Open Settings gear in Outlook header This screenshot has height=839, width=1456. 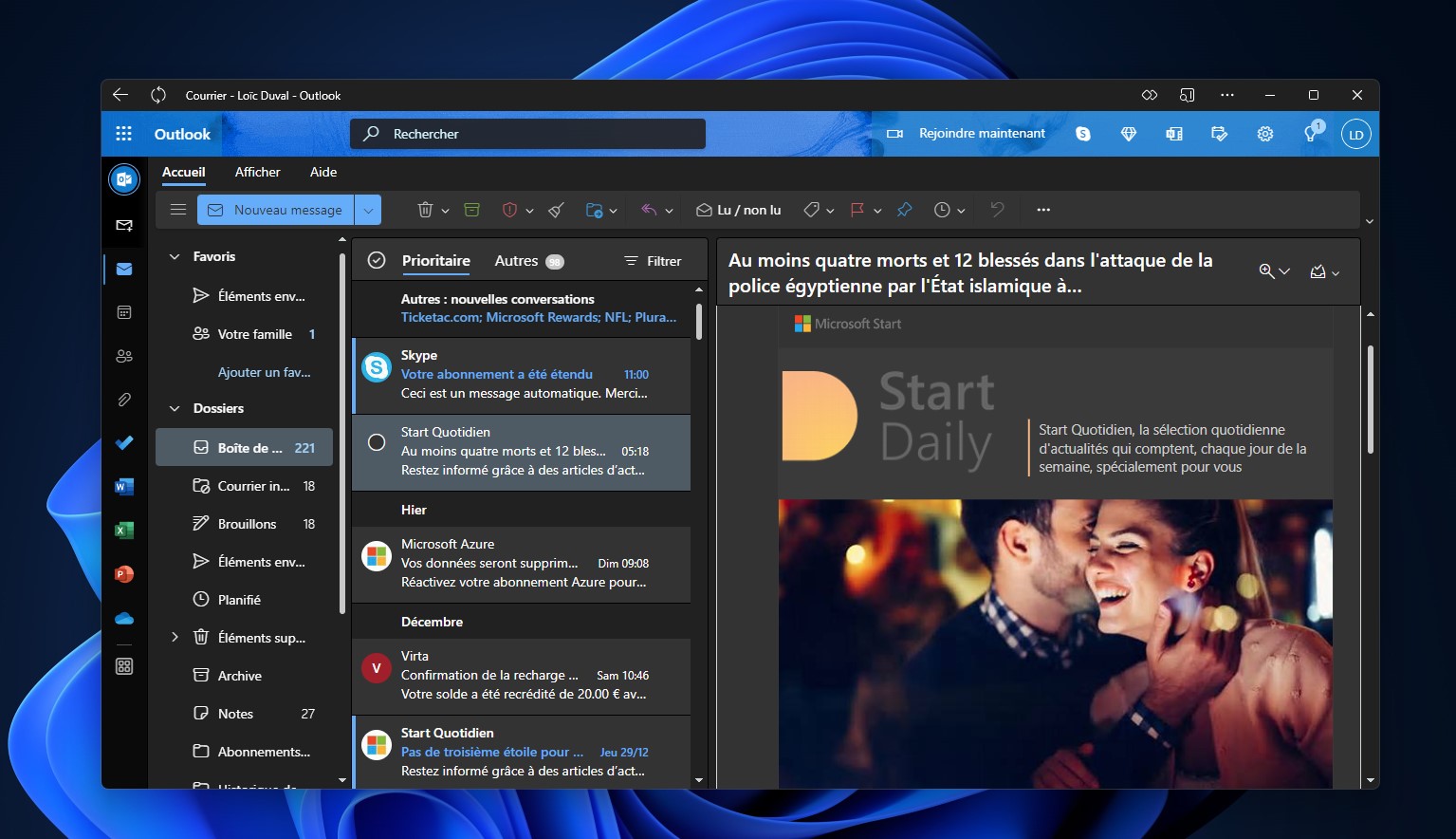click(x=1264, y=134)
